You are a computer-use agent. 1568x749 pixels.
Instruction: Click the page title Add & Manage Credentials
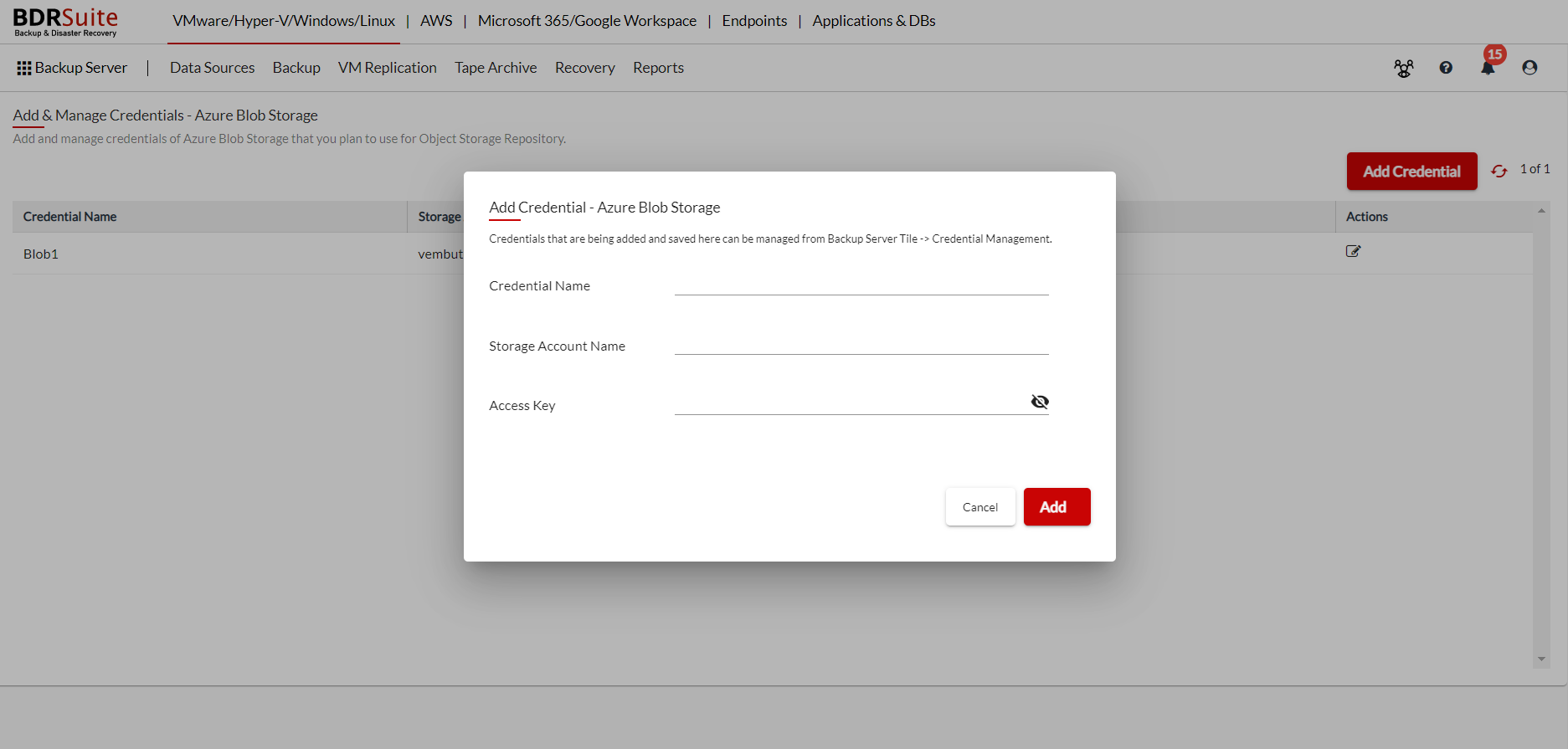pyautogui.click(x=165, y=115)
